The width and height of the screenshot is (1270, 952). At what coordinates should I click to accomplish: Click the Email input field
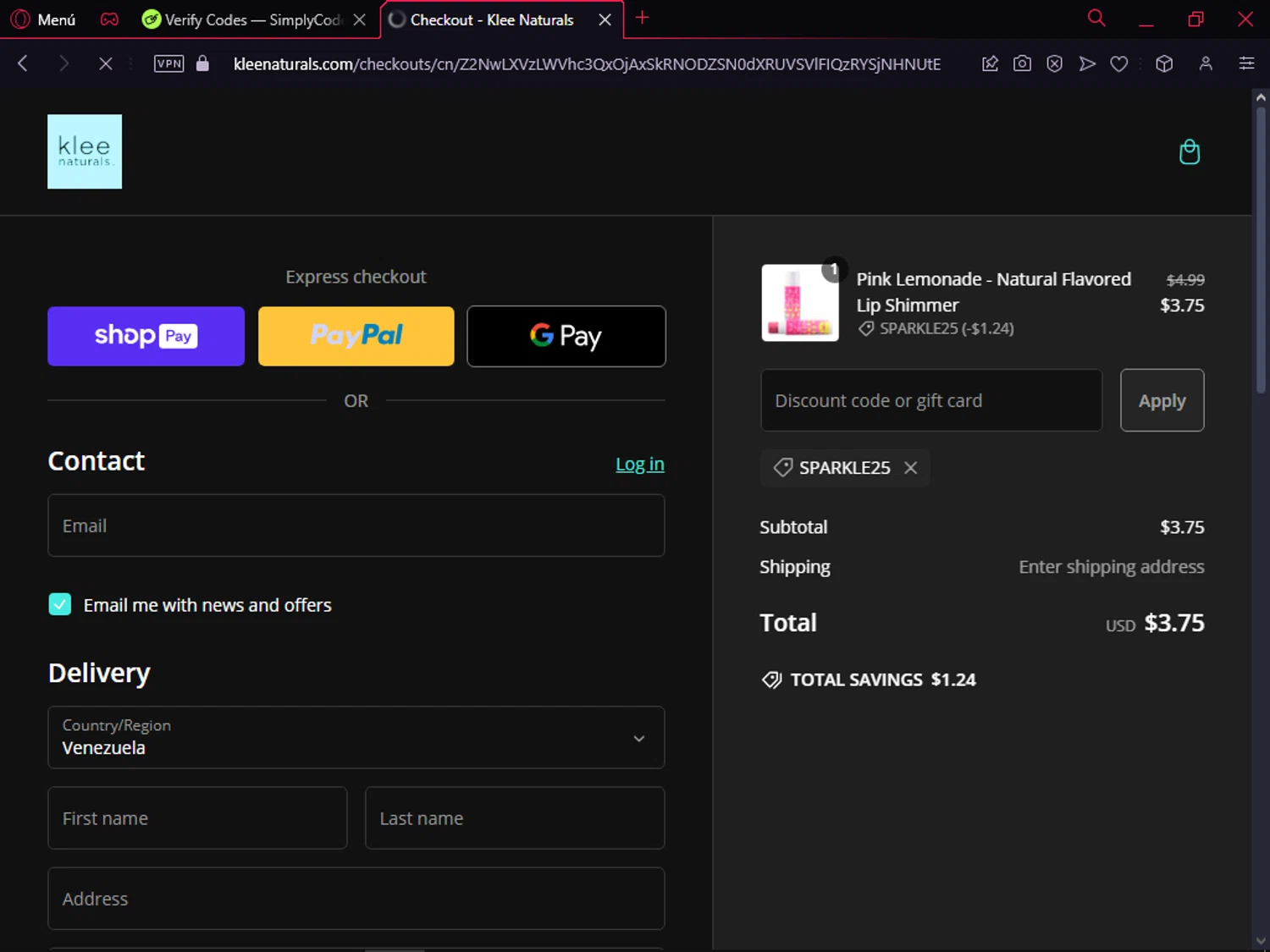356,526
